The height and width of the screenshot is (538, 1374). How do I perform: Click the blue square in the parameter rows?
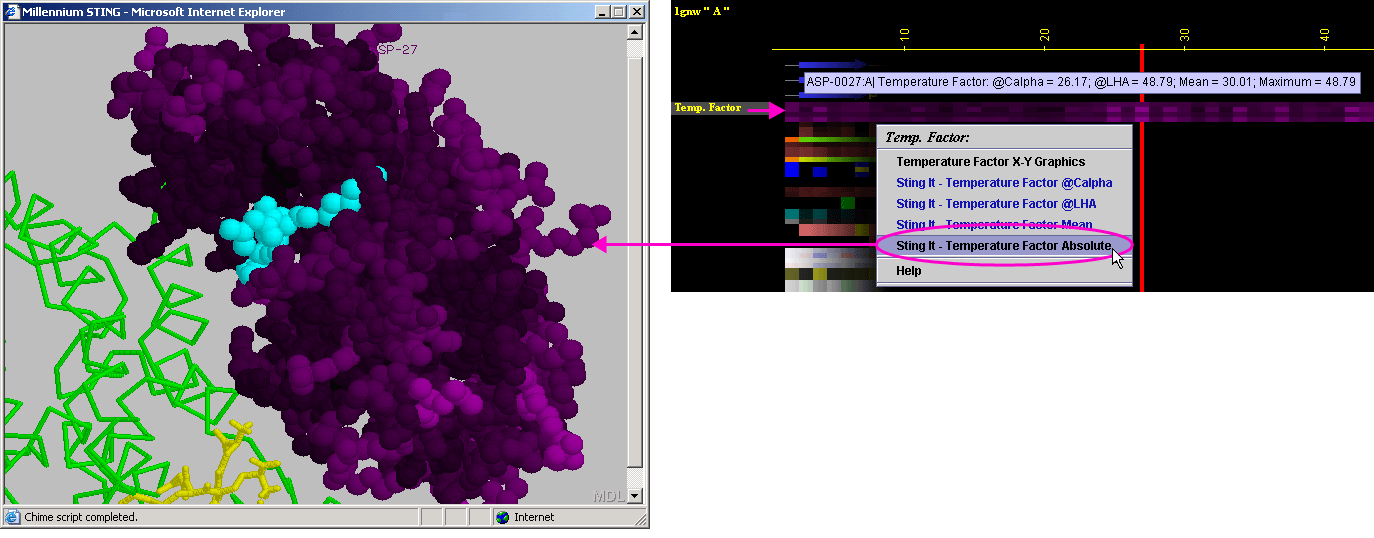click(x=792, y=170)
